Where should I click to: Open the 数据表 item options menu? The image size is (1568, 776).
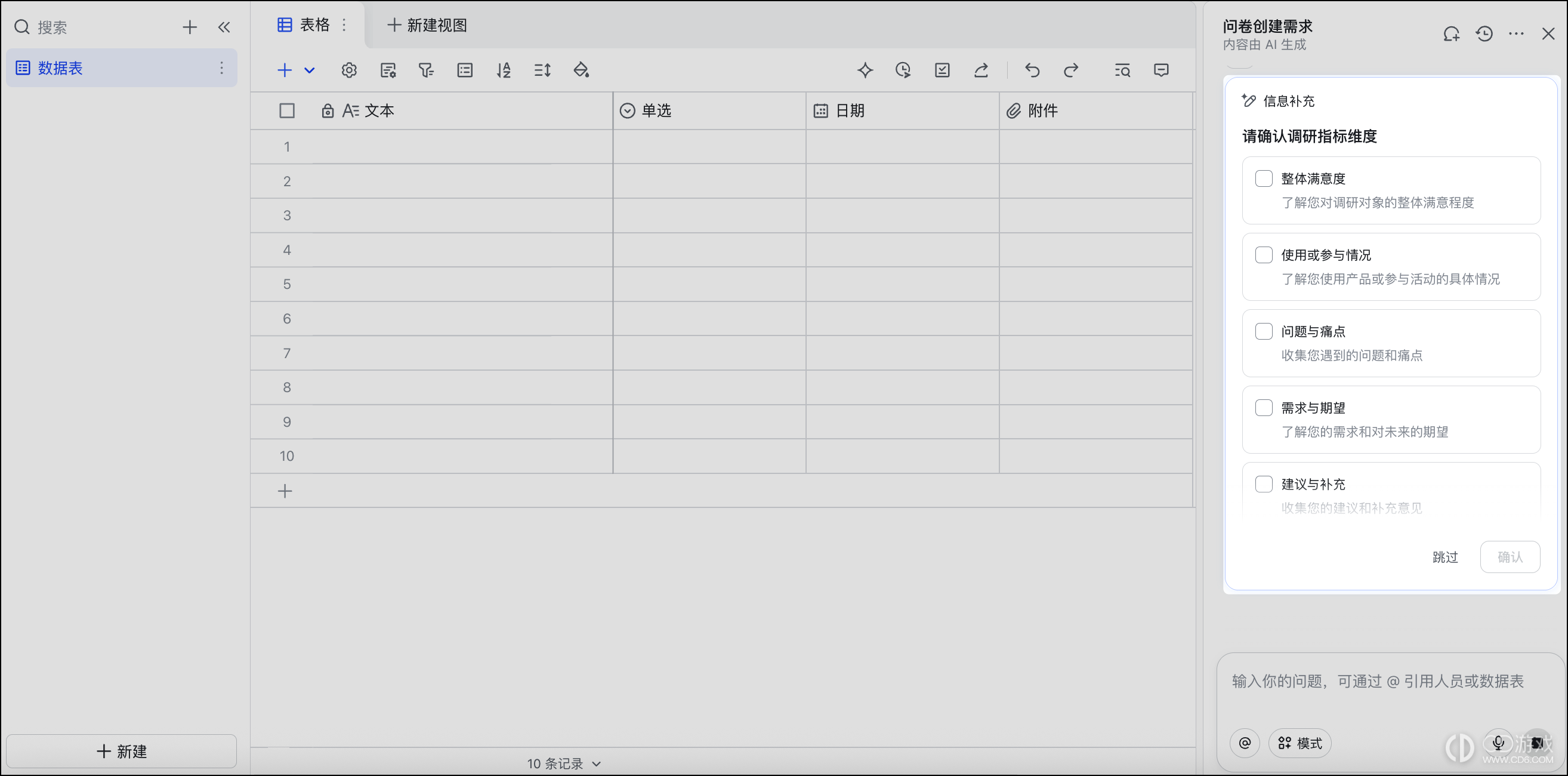point(221,67)
